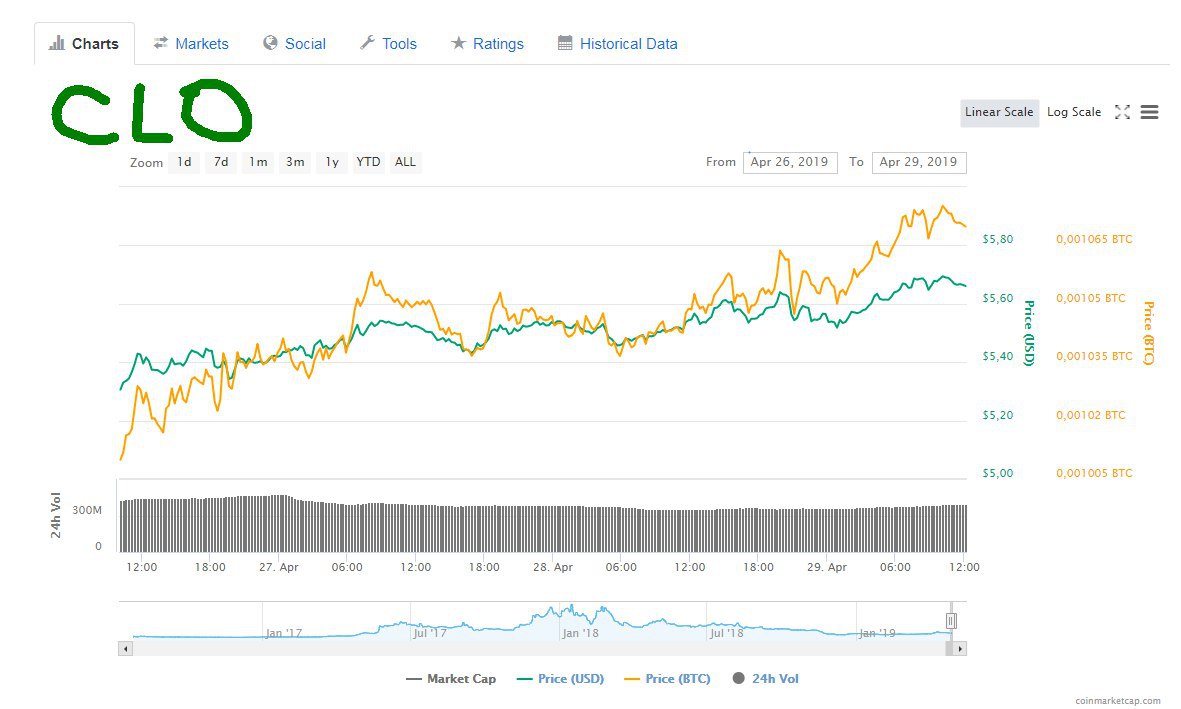
Task: Click the right scroll arrow of navigator
Action: tap(960, 649)
